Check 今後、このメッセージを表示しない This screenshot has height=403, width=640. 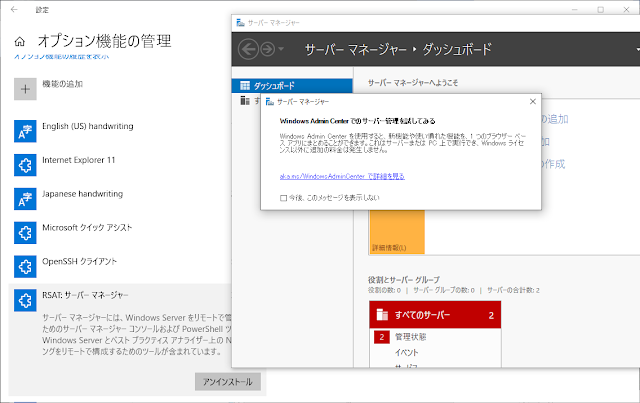[x=283, y=198]
